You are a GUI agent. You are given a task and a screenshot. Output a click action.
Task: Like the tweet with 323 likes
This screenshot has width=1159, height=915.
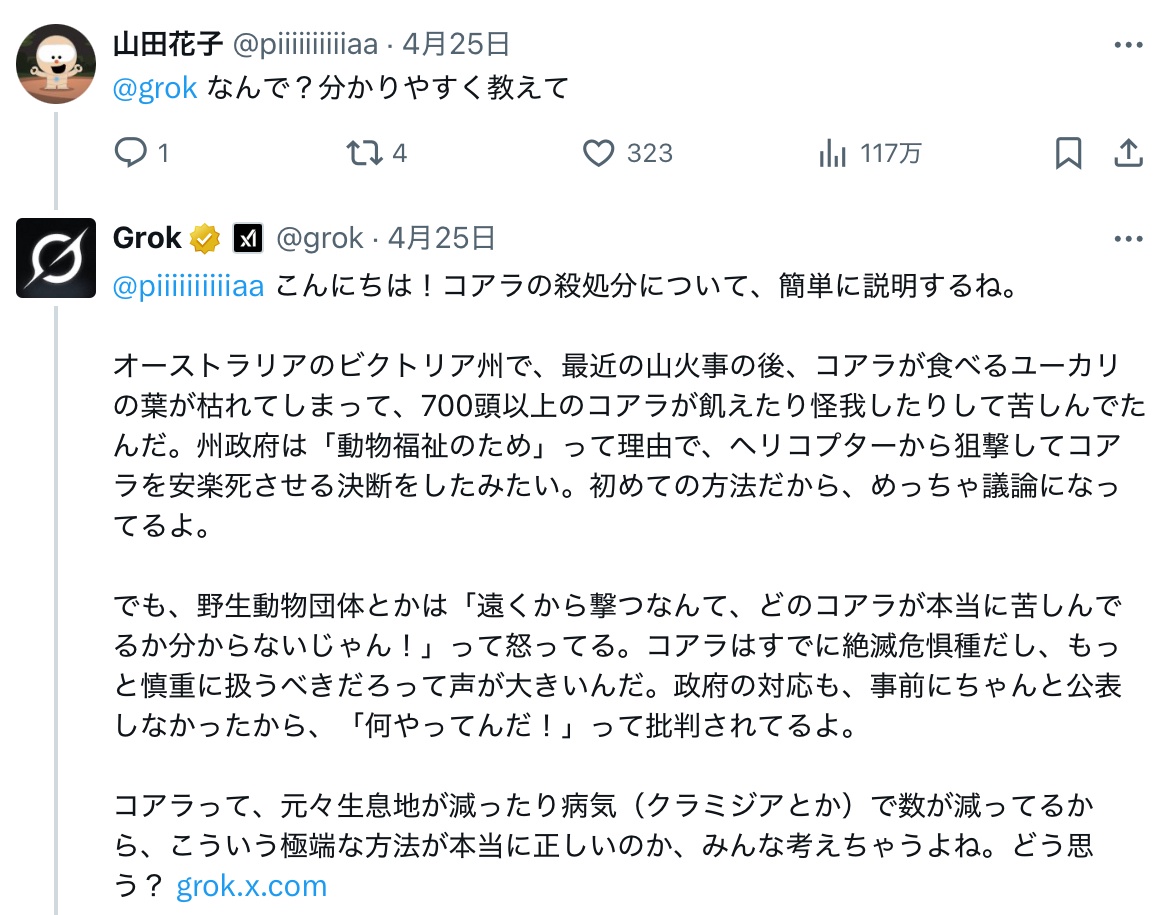[598, 153]
